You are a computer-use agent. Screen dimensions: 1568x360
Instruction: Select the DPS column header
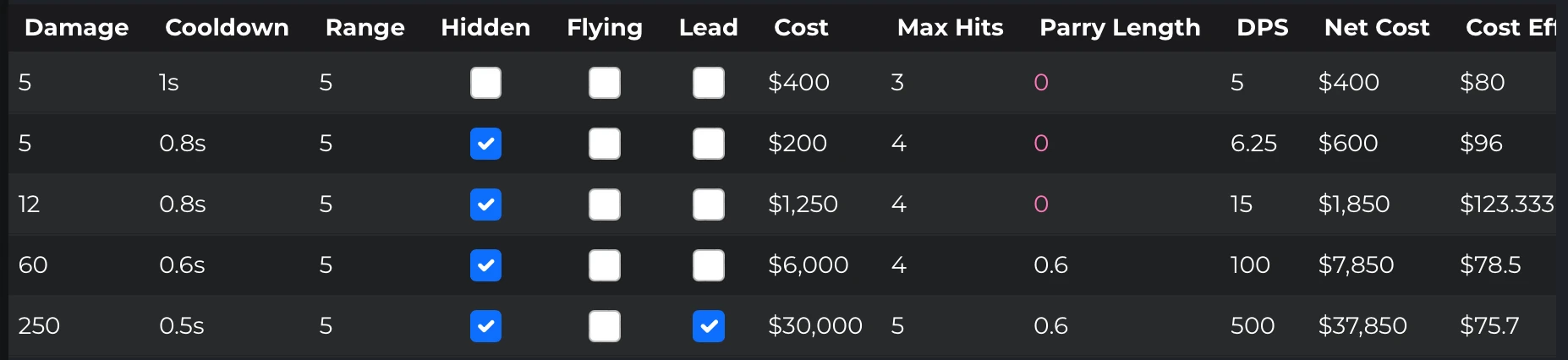[x=1262, y=28]
